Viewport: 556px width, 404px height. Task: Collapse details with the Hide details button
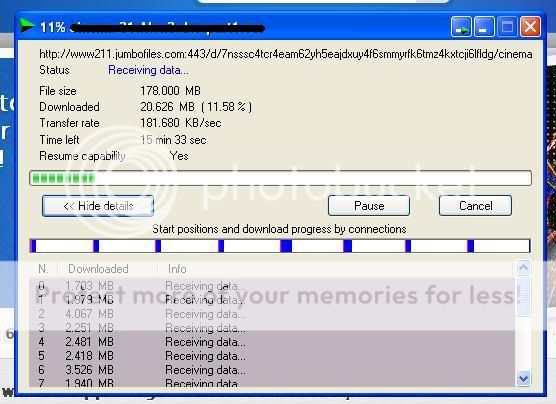pos(98,206)
